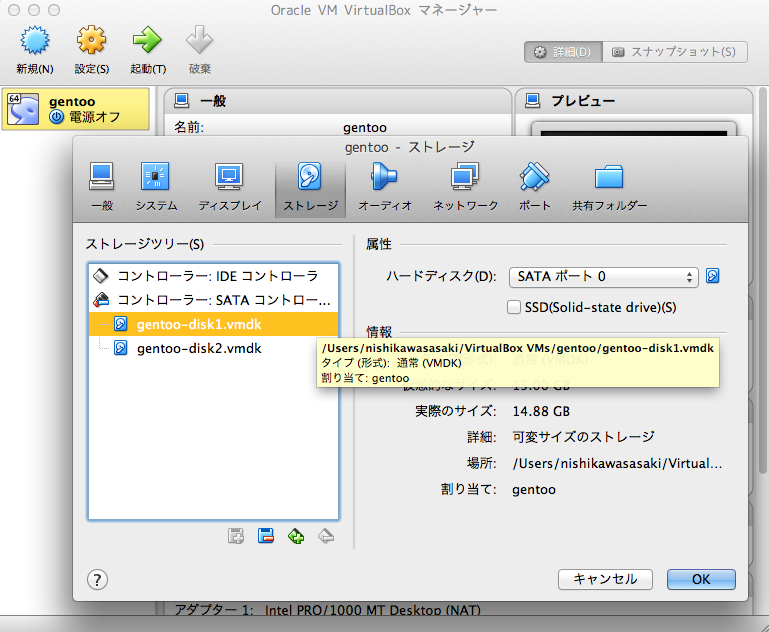Open the ネットワーク settings tab
The height and width of the screenshot is (632, 769).
(465, 188)
